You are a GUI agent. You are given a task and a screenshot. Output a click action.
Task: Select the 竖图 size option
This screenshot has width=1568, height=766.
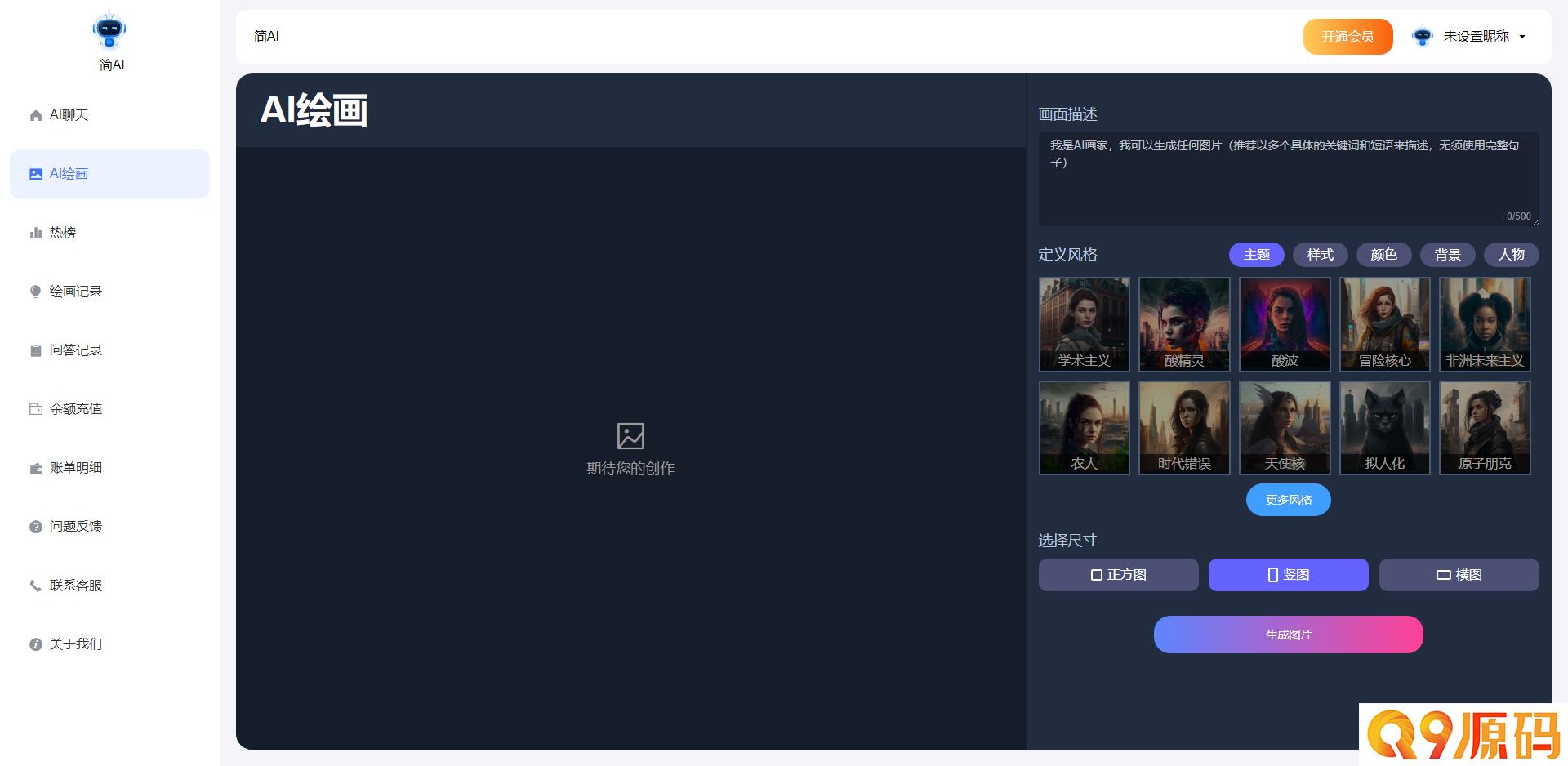(x=1289, y=575)
